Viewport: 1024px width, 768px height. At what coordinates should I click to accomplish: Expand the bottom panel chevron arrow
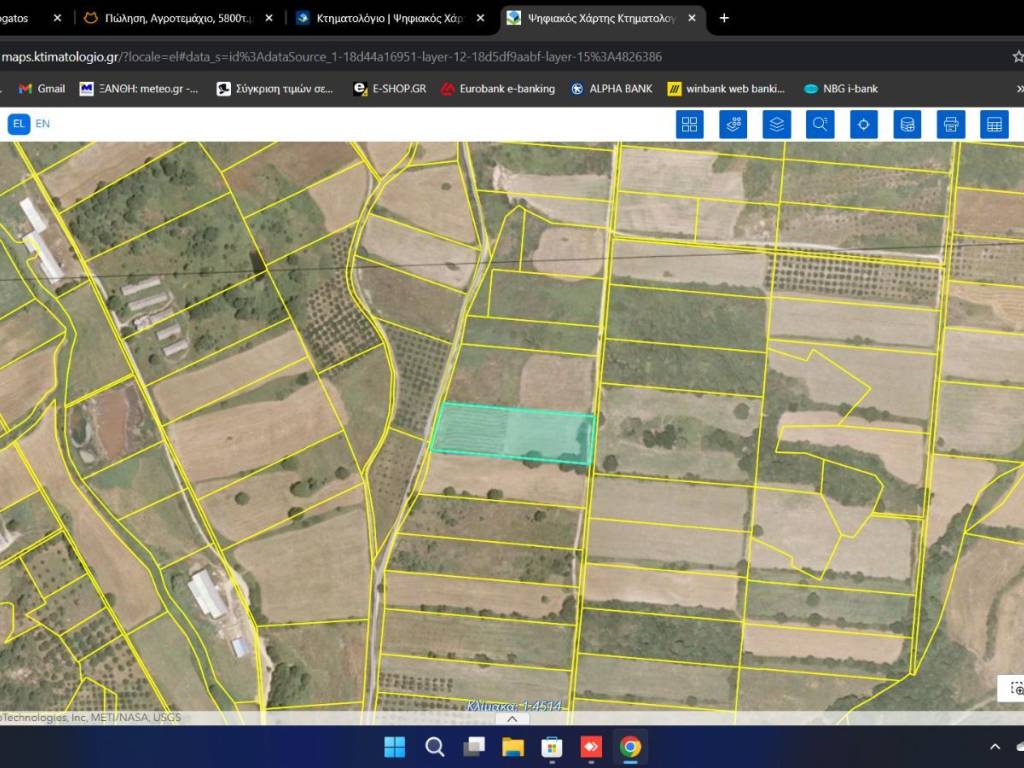[x=512, y=718]
